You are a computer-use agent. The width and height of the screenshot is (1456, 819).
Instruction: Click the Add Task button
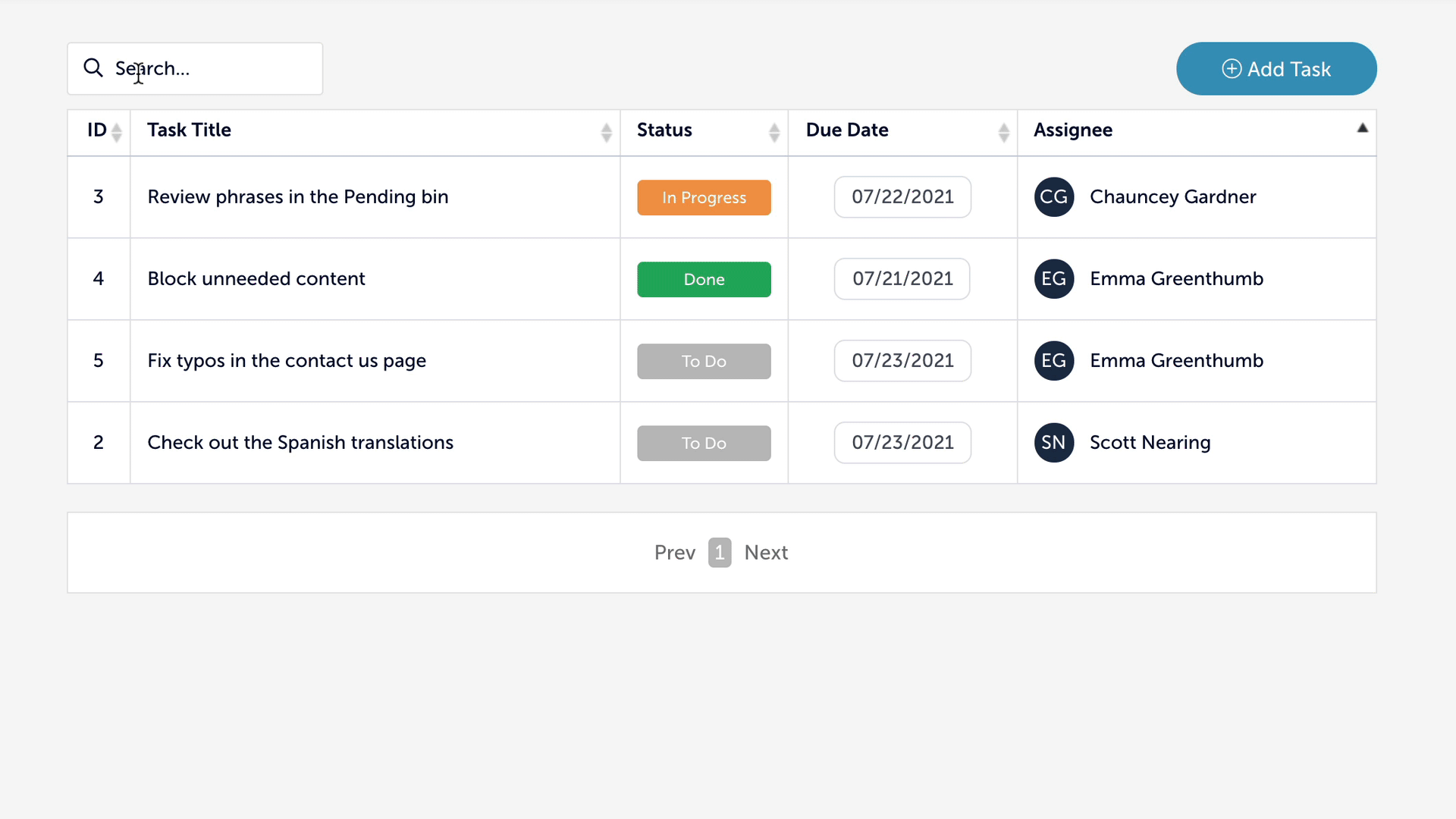(x=1276, y=69)
